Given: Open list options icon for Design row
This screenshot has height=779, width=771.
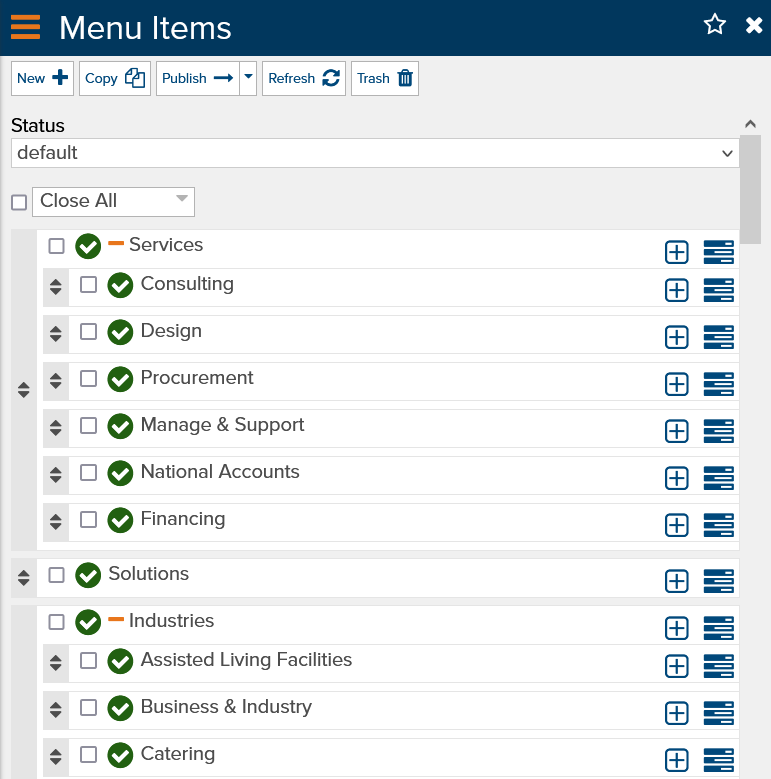Looking at the screenshot, I should (718, 337).
